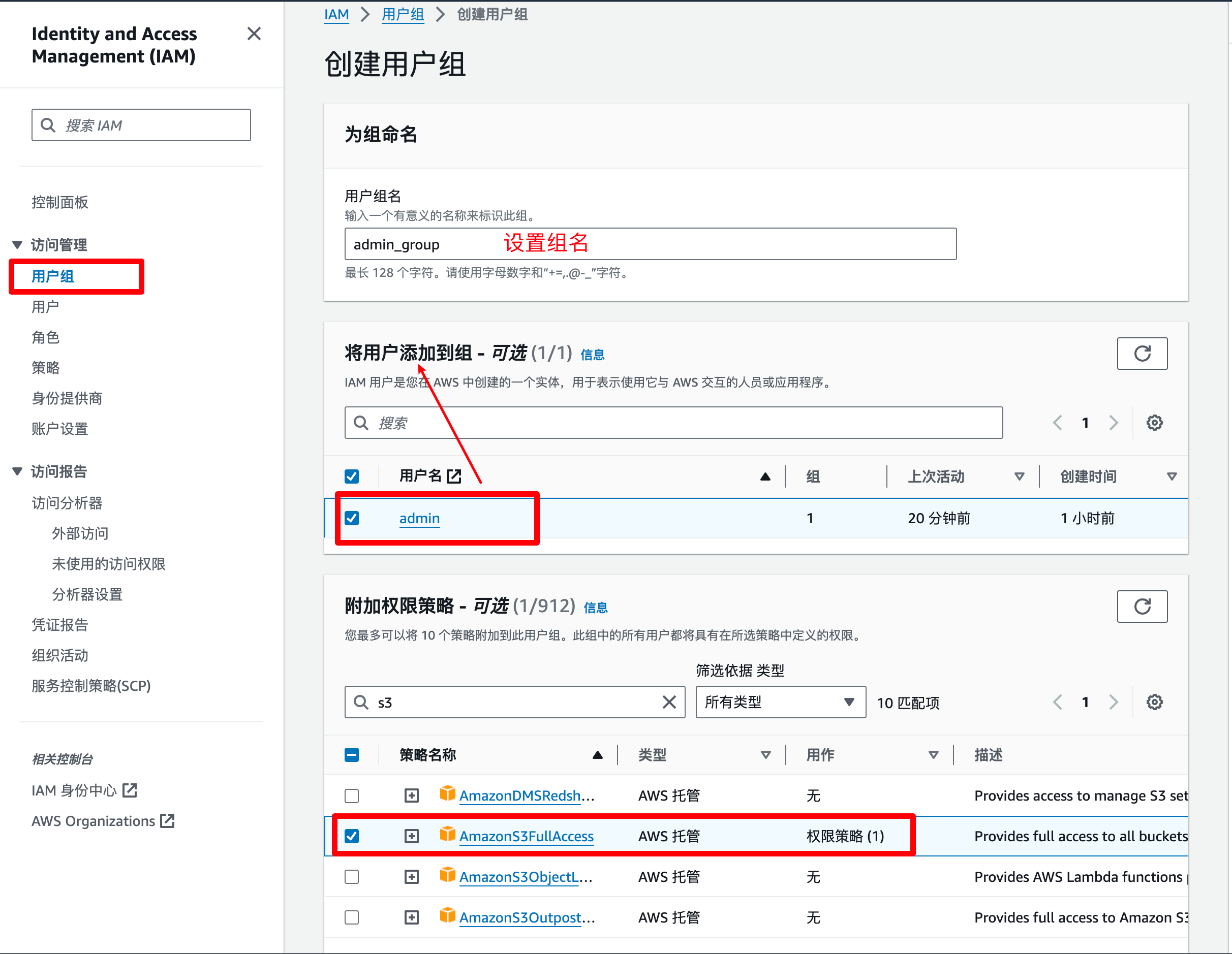Close the IAM navigation panel

click(x=254, y=34)
